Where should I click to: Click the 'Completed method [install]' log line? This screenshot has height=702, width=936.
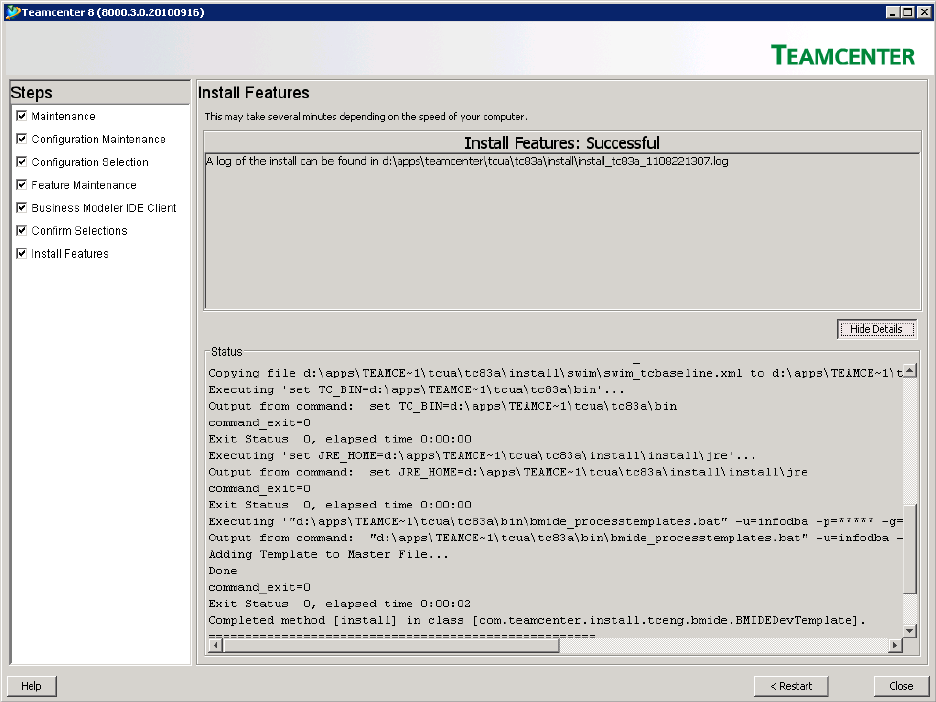pos(537,620)
